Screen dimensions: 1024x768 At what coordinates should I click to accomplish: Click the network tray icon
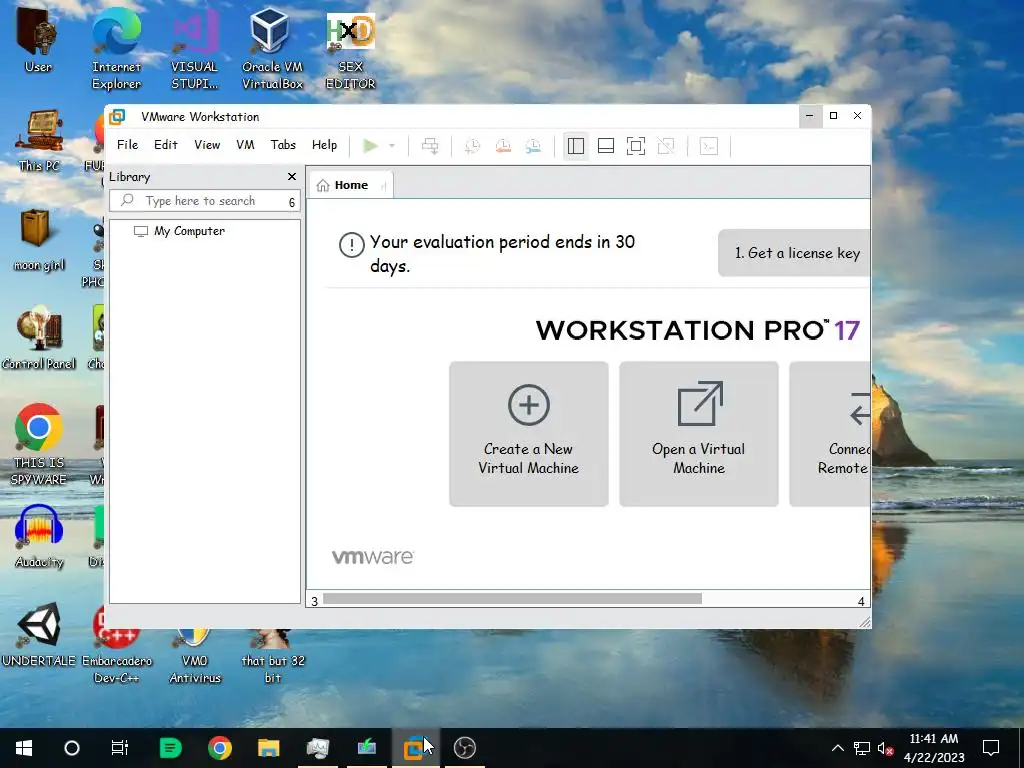coord(861,748)
